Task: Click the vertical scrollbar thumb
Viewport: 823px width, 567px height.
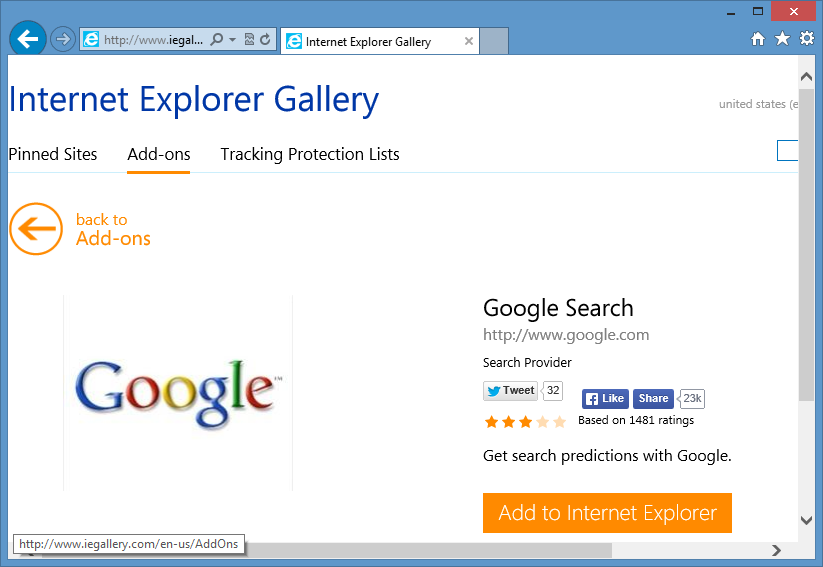Action: point(806,245)
